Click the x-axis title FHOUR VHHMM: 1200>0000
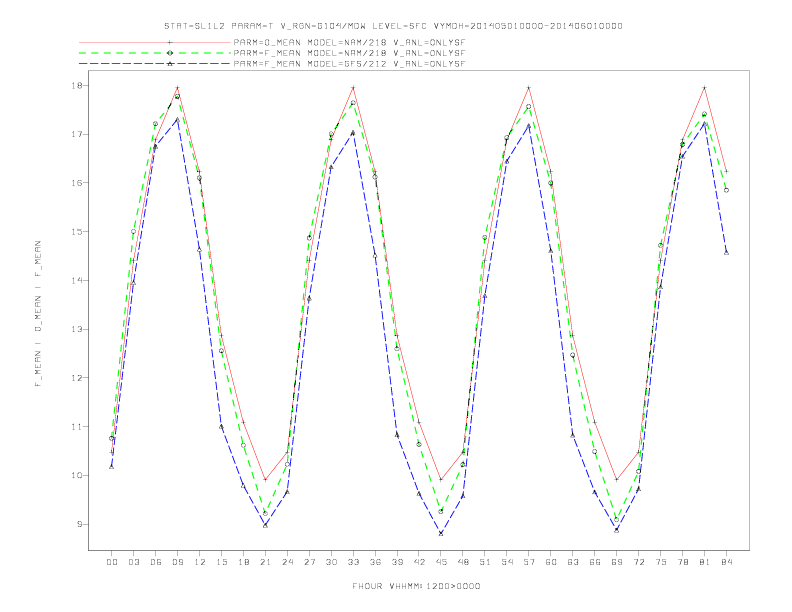Image resolution: width=792 pixels, height=612 pixels. 416,586
